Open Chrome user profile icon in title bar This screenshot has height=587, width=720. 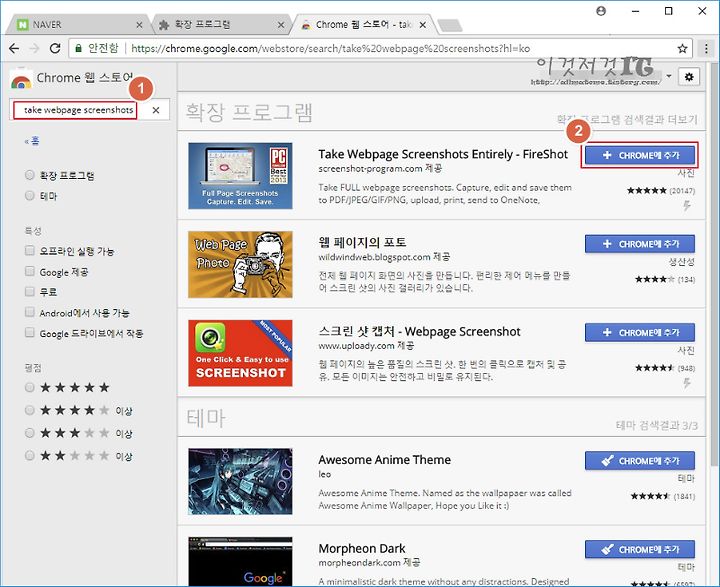[x=601, y=11]
